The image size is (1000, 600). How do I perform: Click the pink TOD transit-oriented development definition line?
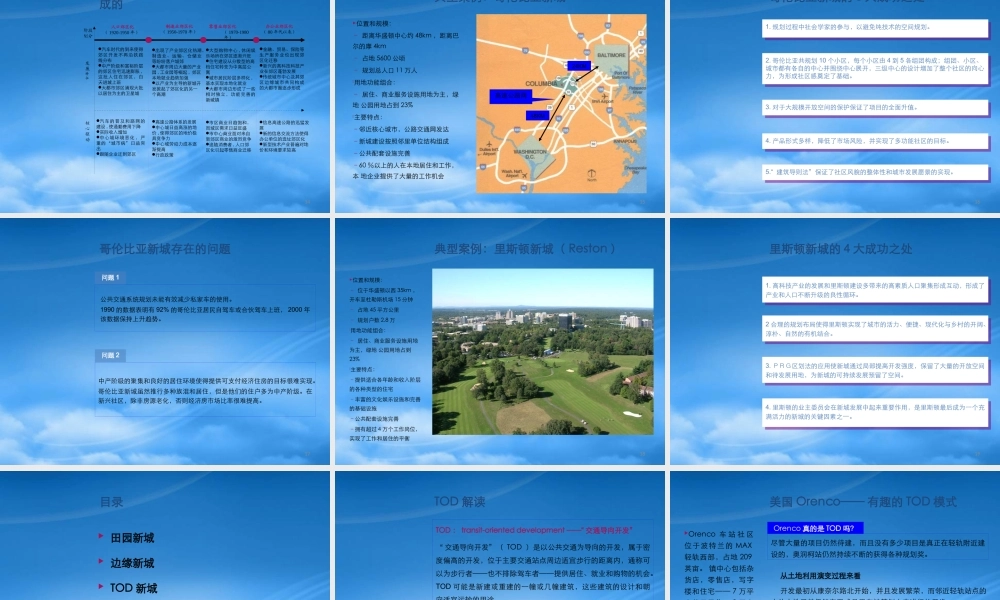[x=533, y=529]
